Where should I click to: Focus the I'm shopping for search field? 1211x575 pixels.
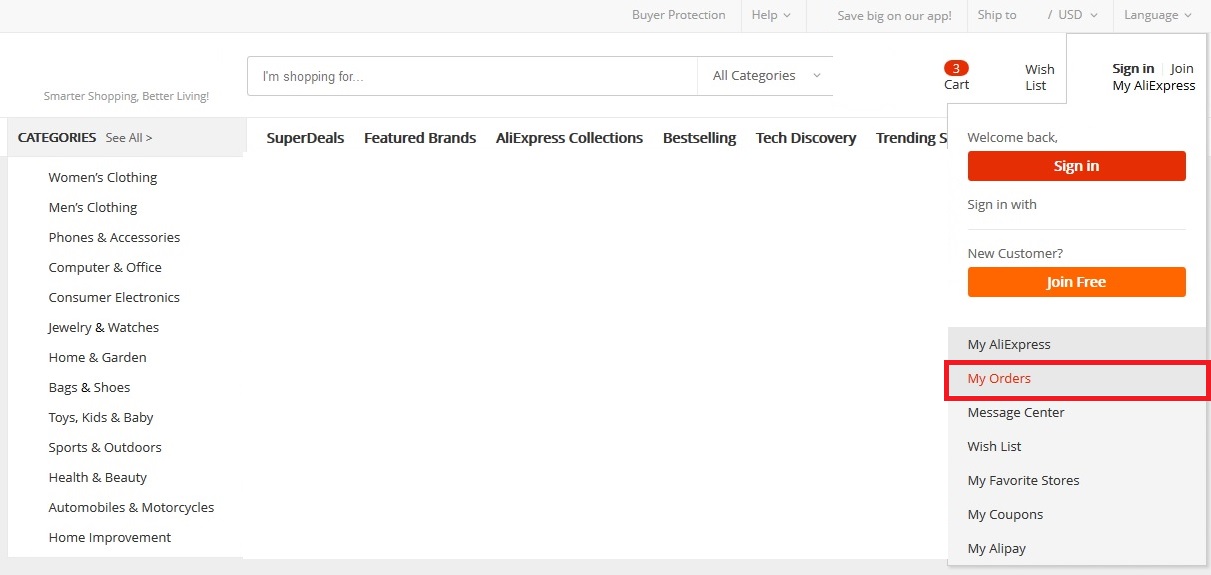[x=472, y=76]
